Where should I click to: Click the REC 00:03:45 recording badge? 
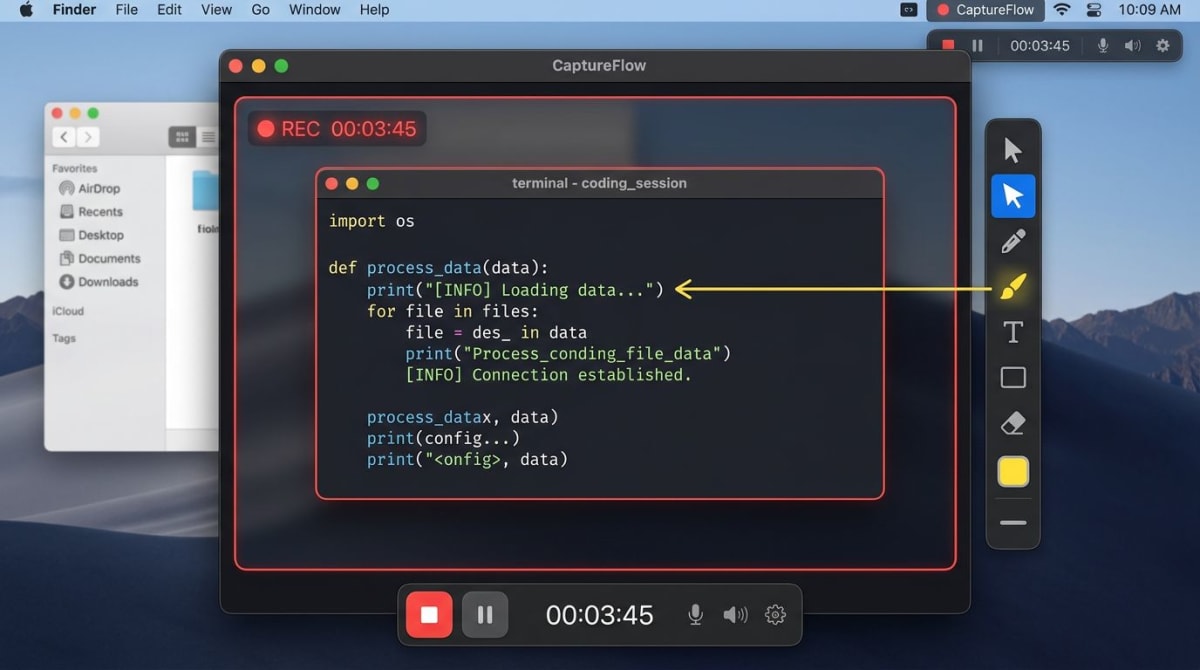click(337, 128)
